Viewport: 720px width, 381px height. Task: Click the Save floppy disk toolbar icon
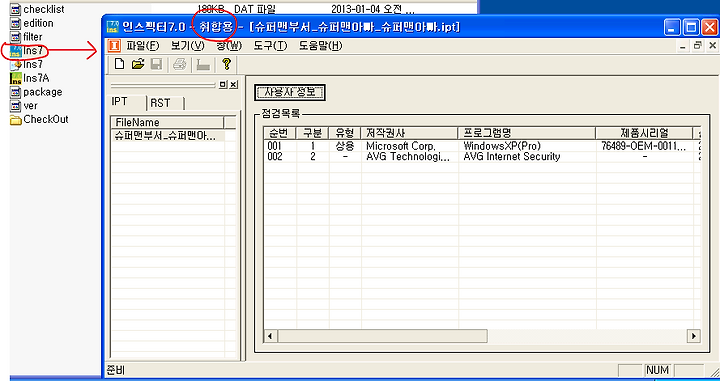157,64
